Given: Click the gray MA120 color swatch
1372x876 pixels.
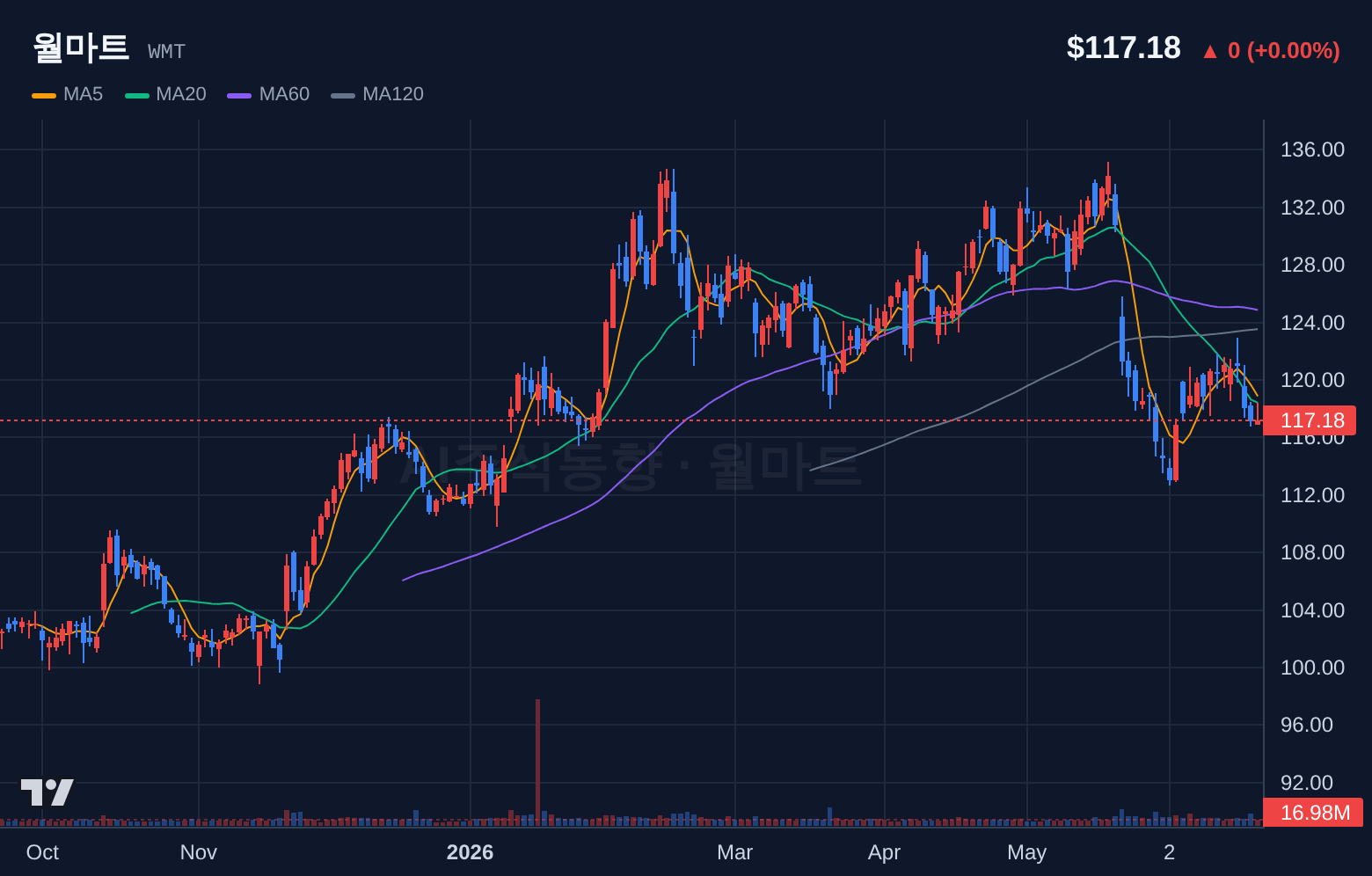Looking at the screenshot, I should tap(343, 95).
